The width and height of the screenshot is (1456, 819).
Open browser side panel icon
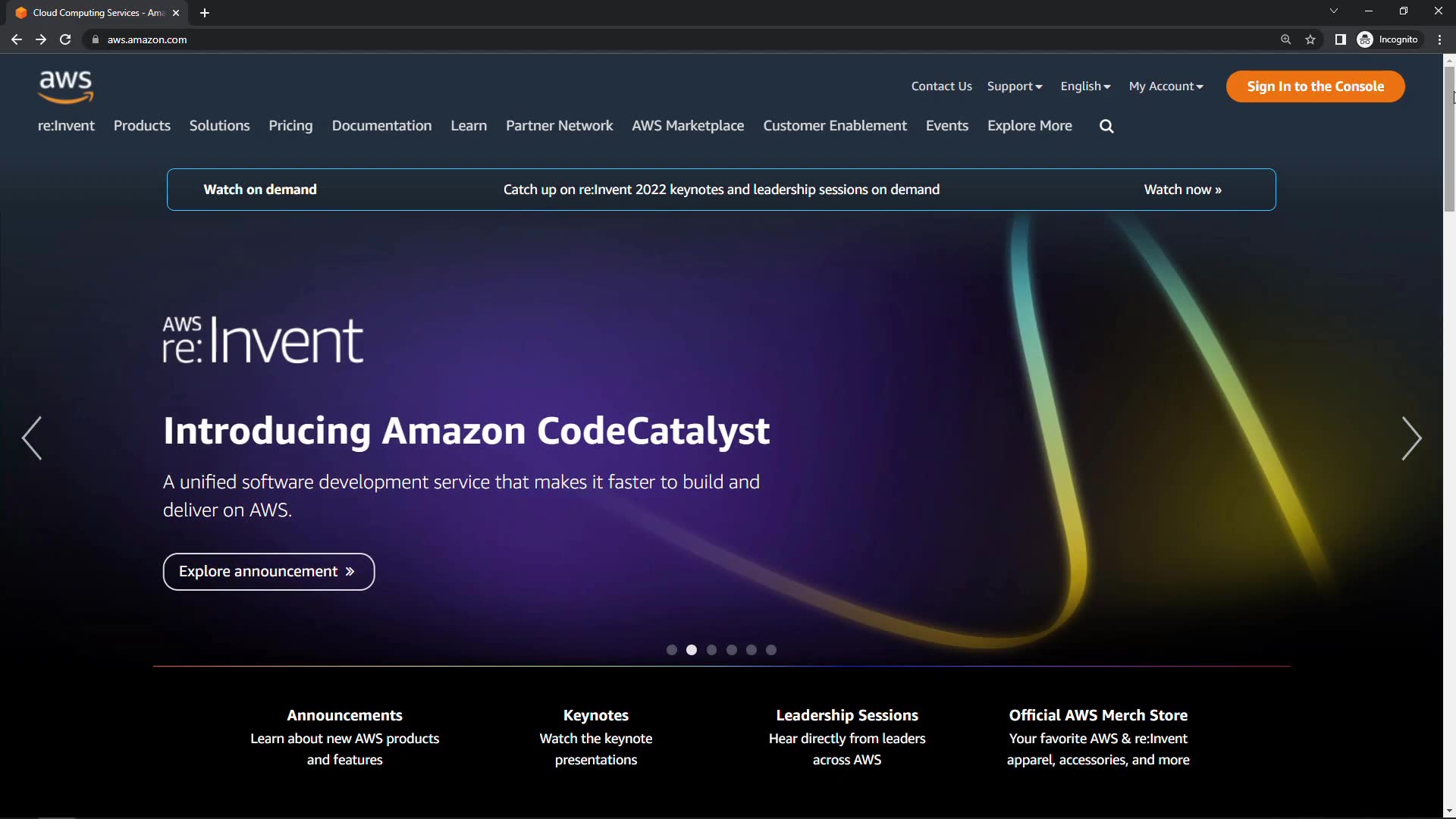[1340, 39]
